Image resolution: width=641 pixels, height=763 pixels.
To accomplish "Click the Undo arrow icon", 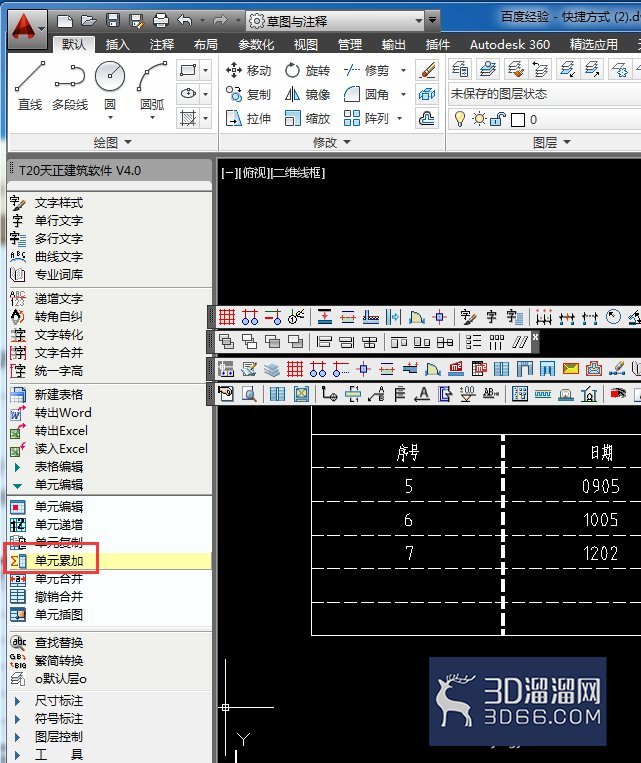I will [185, 20].
